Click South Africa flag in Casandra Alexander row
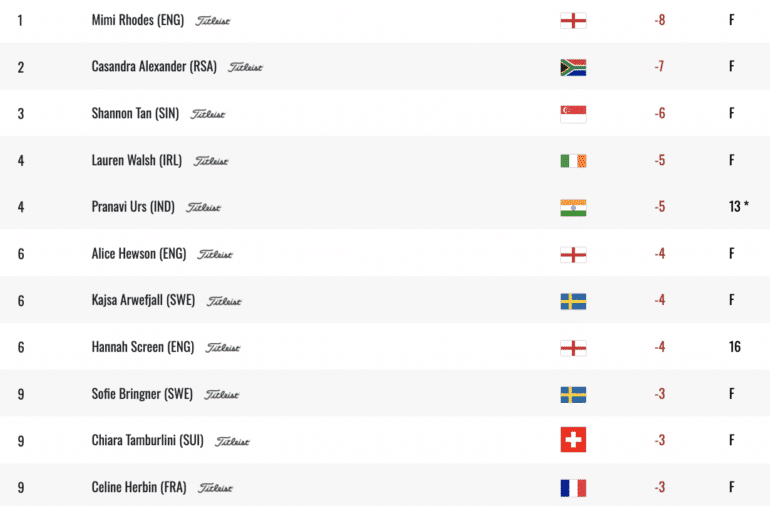This screenshot has height=506, width=770. pos(573,67)
